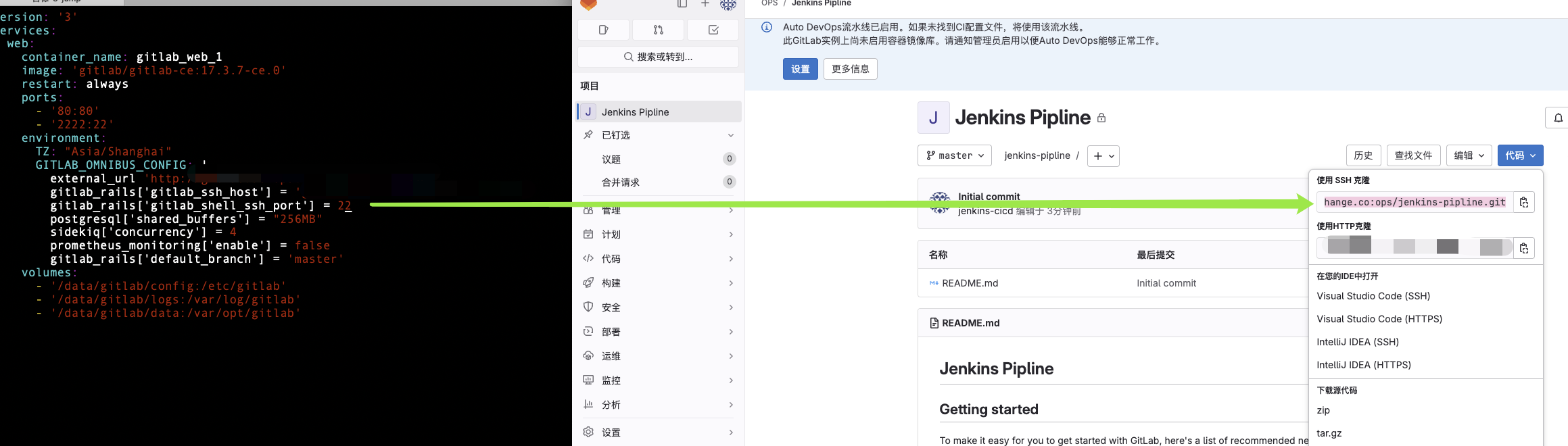Click the rocket icon beside 构建

(588, 283)
